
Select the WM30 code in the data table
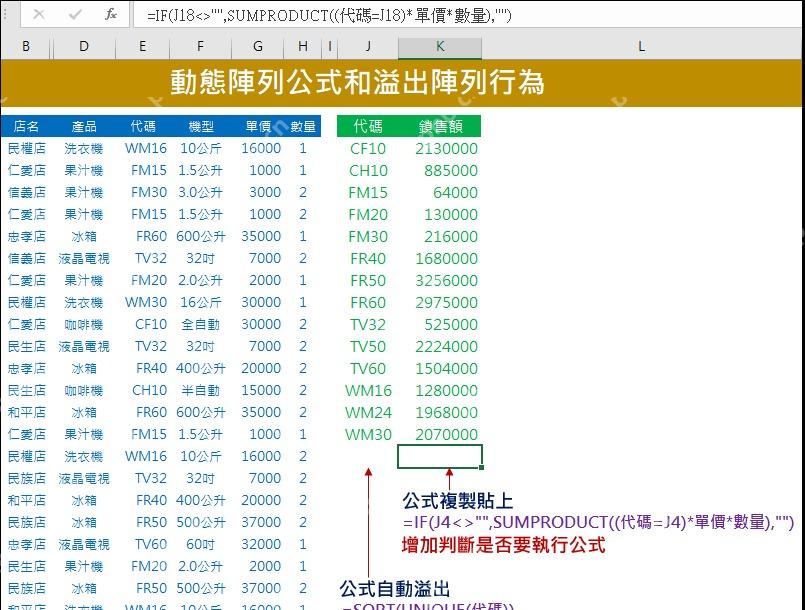point(146,303)
